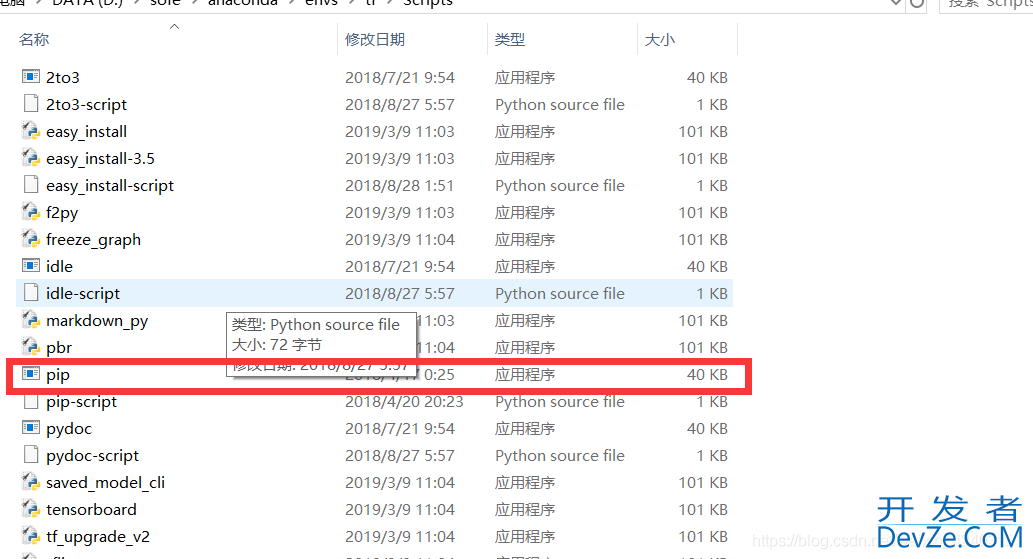Viewport: 1033px width, 559px height.
Task: Click Python source file type of pydoc-script
Action: (560, 456)
